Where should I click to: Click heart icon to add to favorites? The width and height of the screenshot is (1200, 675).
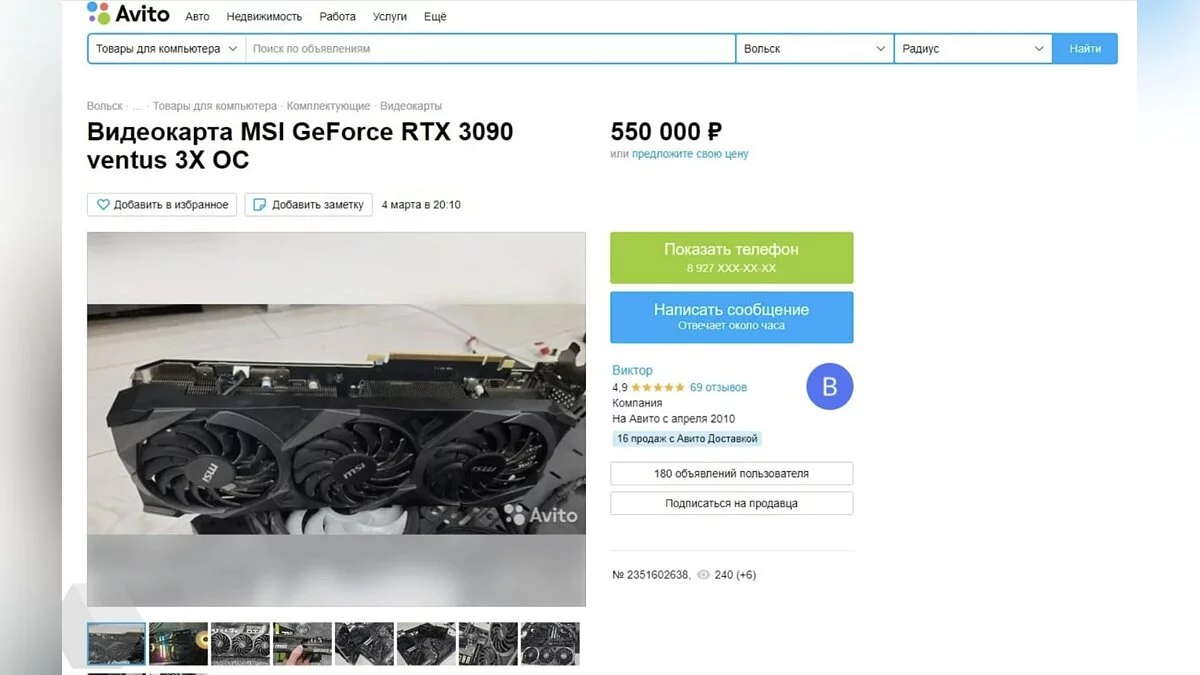point(103,205)
